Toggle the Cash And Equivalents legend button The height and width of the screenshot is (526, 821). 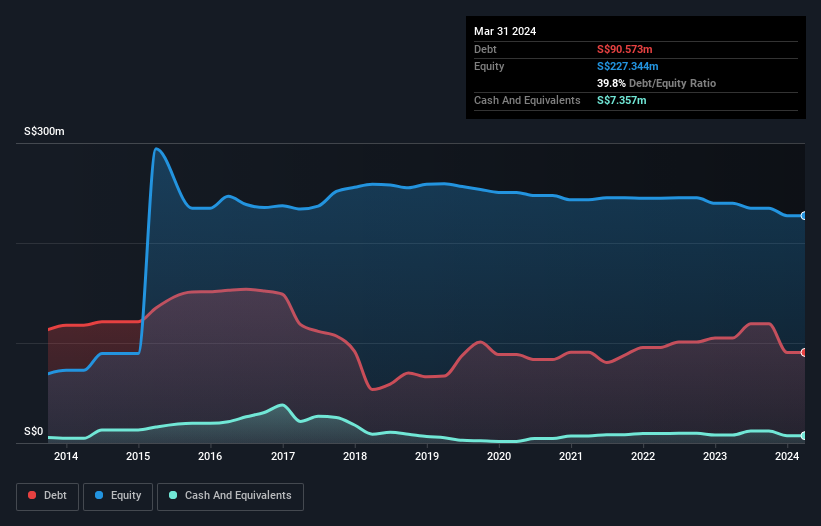[230, 496]
